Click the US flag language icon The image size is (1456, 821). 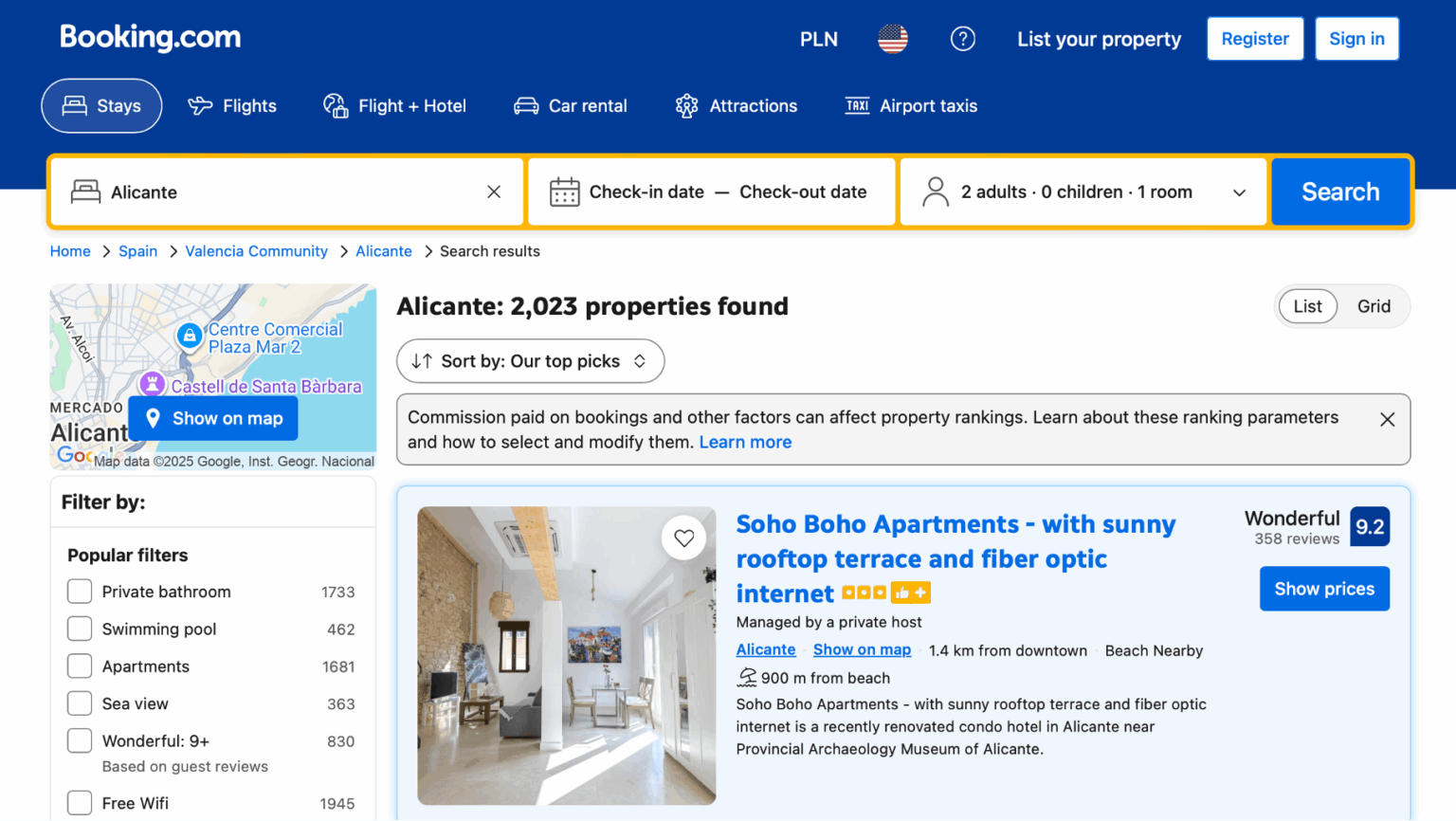point(892,39)
